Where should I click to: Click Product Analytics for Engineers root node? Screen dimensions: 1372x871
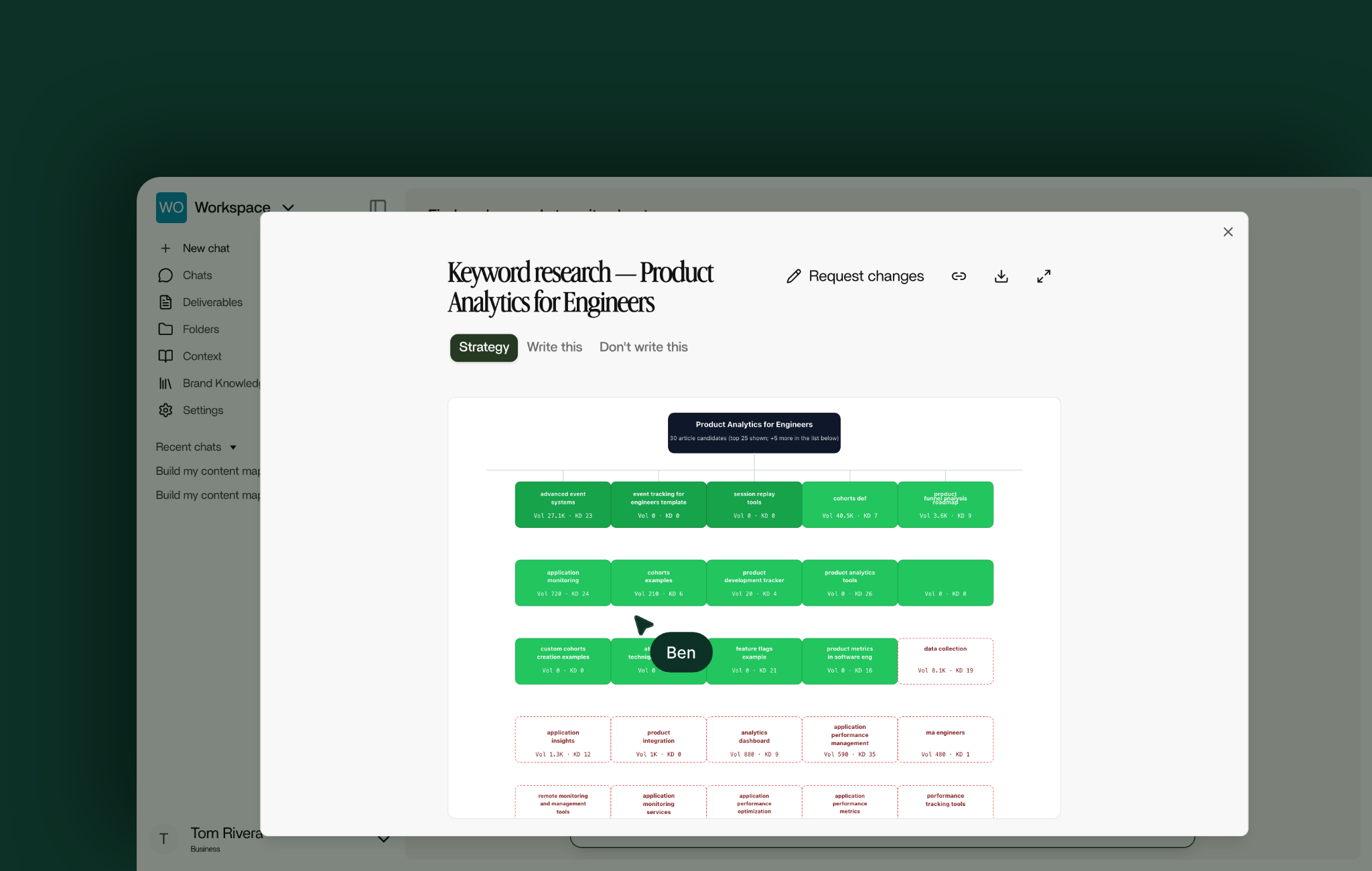point(754,433)
